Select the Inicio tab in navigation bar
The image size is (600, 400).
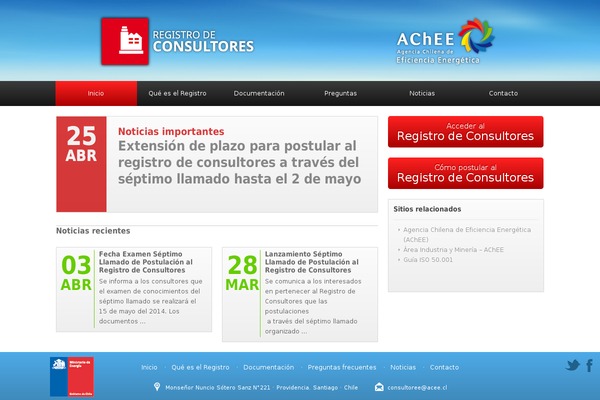[96, 93]
